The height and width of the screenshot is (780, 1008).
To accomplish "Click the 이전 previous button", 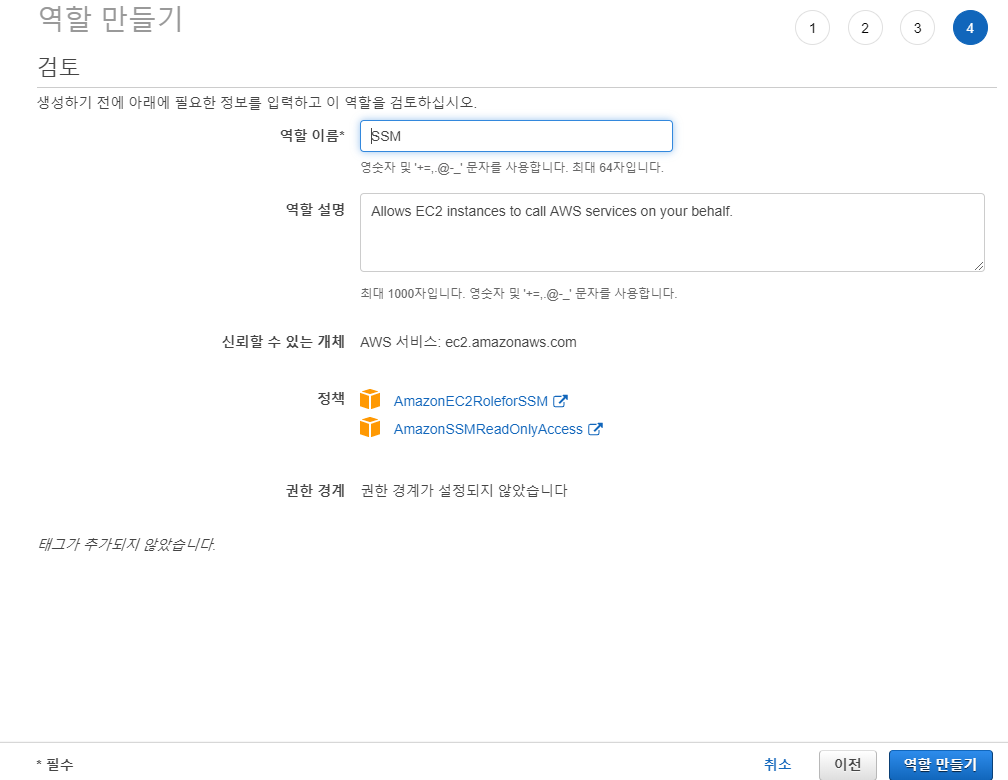I will (x=848, y=765).
